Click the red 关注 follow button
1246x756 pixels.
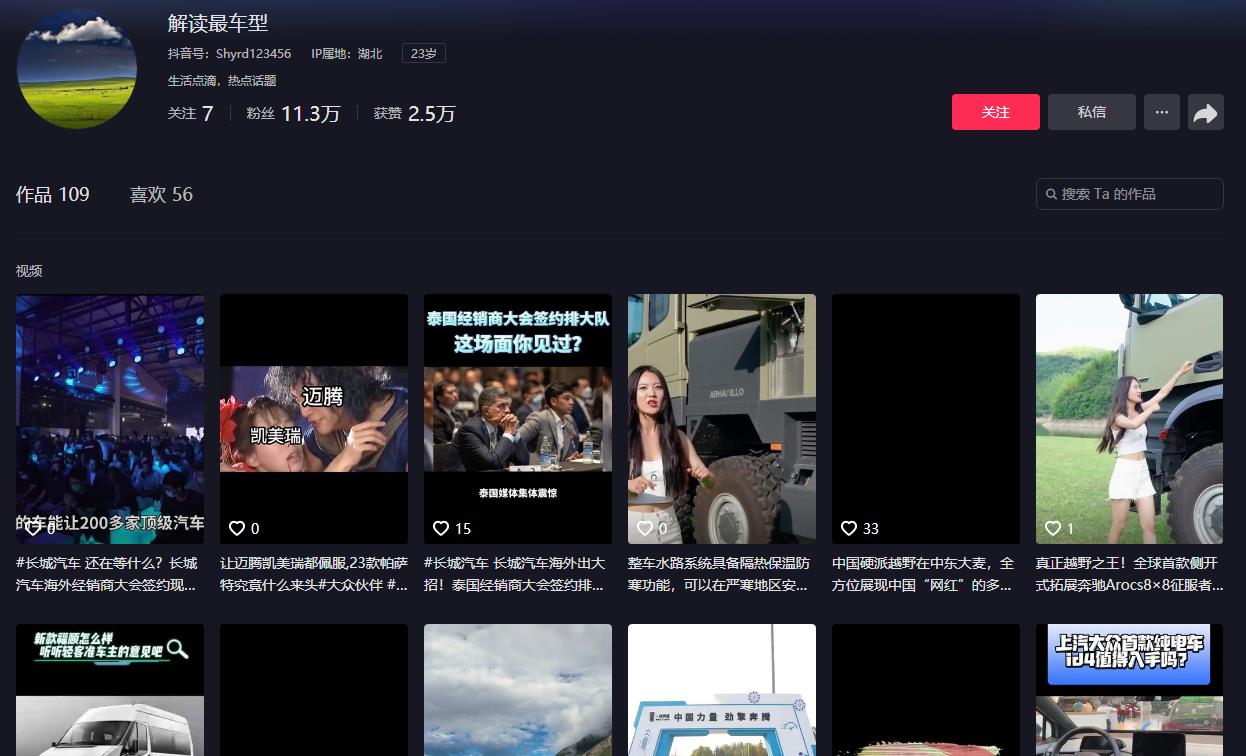pyautogui.click(x=995, y=112)
